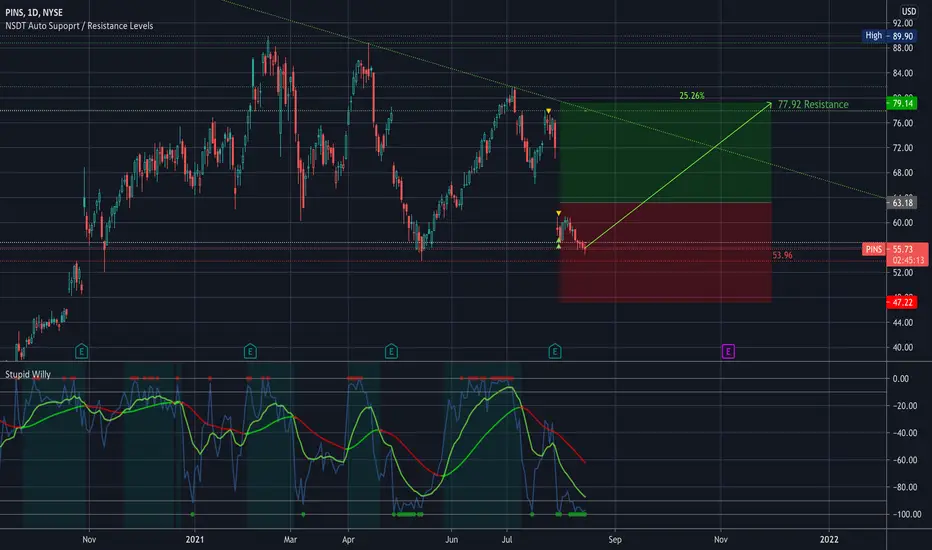
Task: Click the 02:45:13 countdown timer label
Action: (908, 260)
